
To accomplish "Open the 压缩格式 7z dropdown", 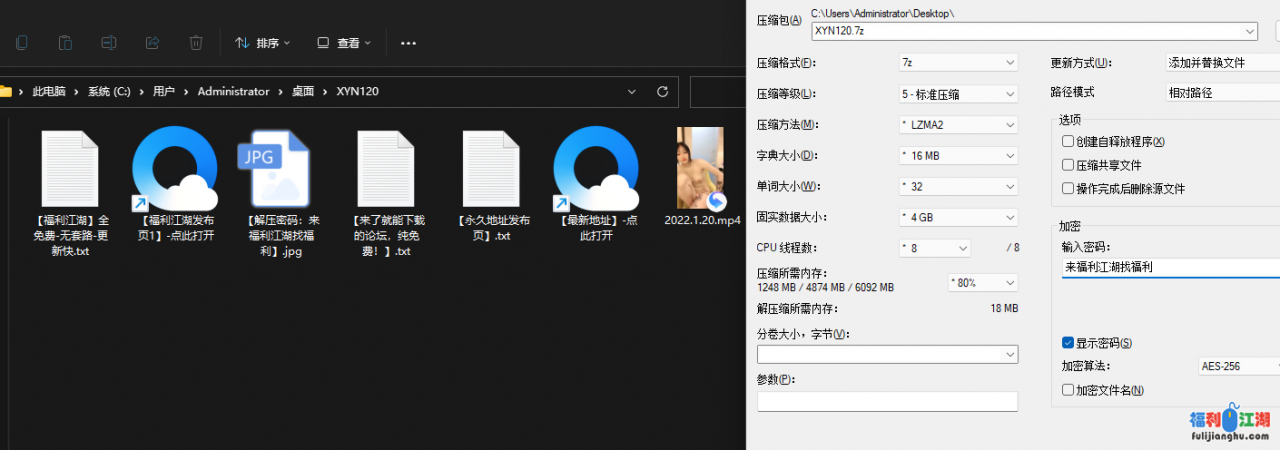I will (957, 62).
